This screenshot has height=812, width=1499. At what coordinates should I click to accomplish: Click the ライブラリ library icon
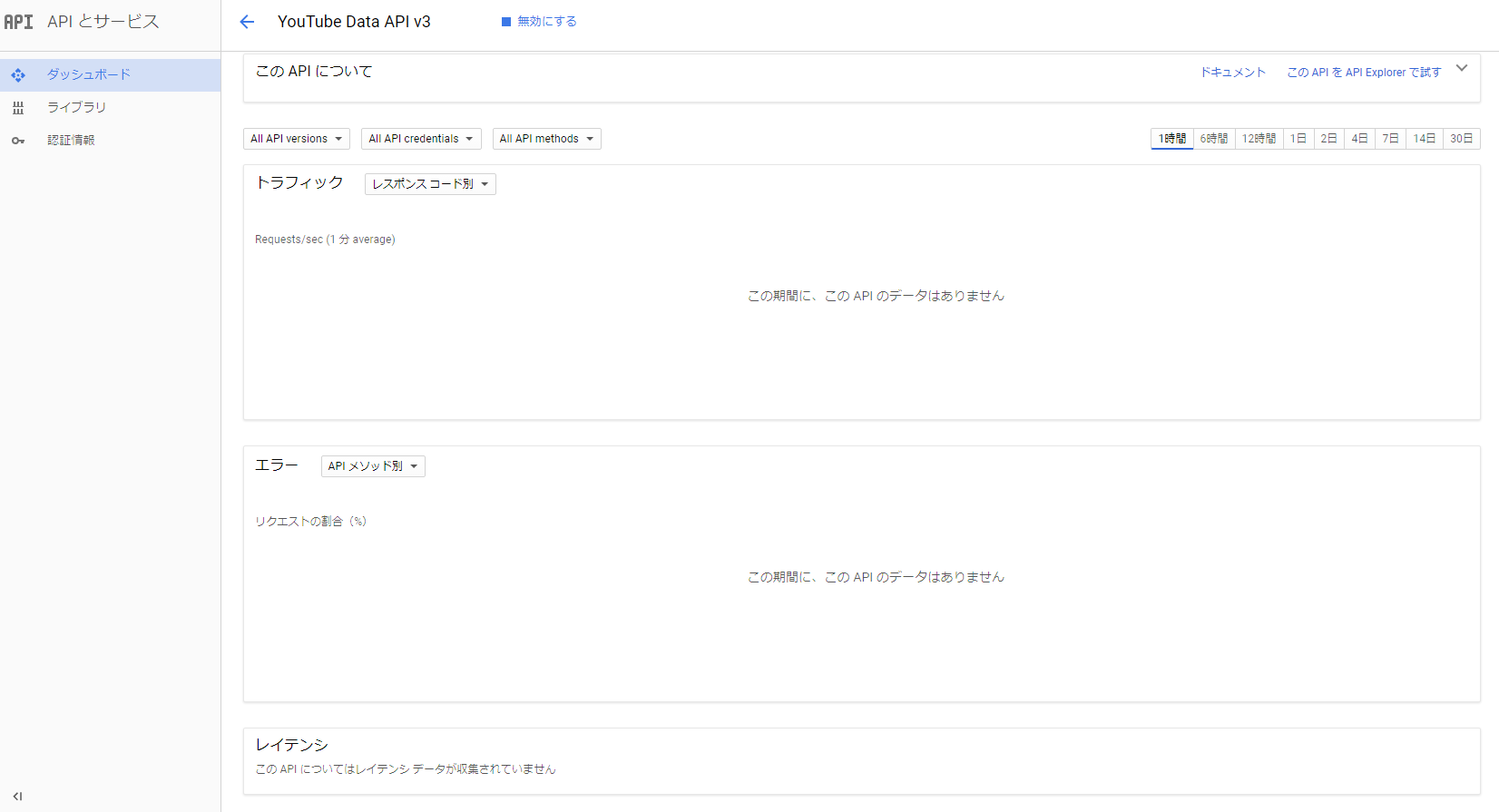[x=18, y=108]
